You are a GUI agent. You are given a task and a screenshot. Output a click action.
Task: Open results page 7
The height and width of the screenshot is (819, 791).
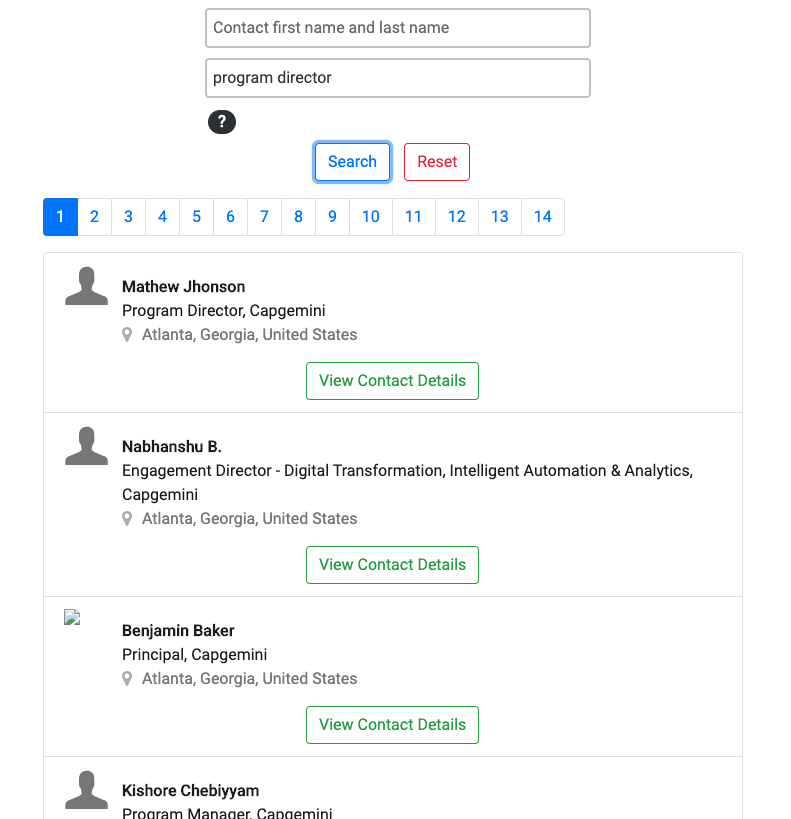click(264, 217)
